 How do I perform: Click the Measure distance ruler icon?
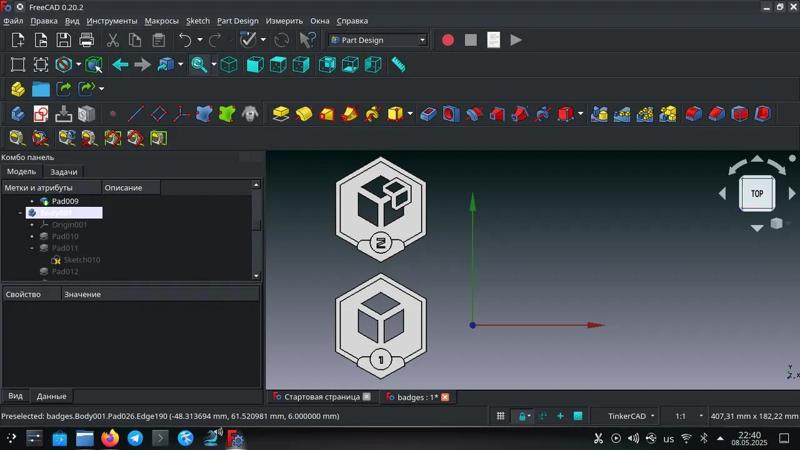point(398,65)
